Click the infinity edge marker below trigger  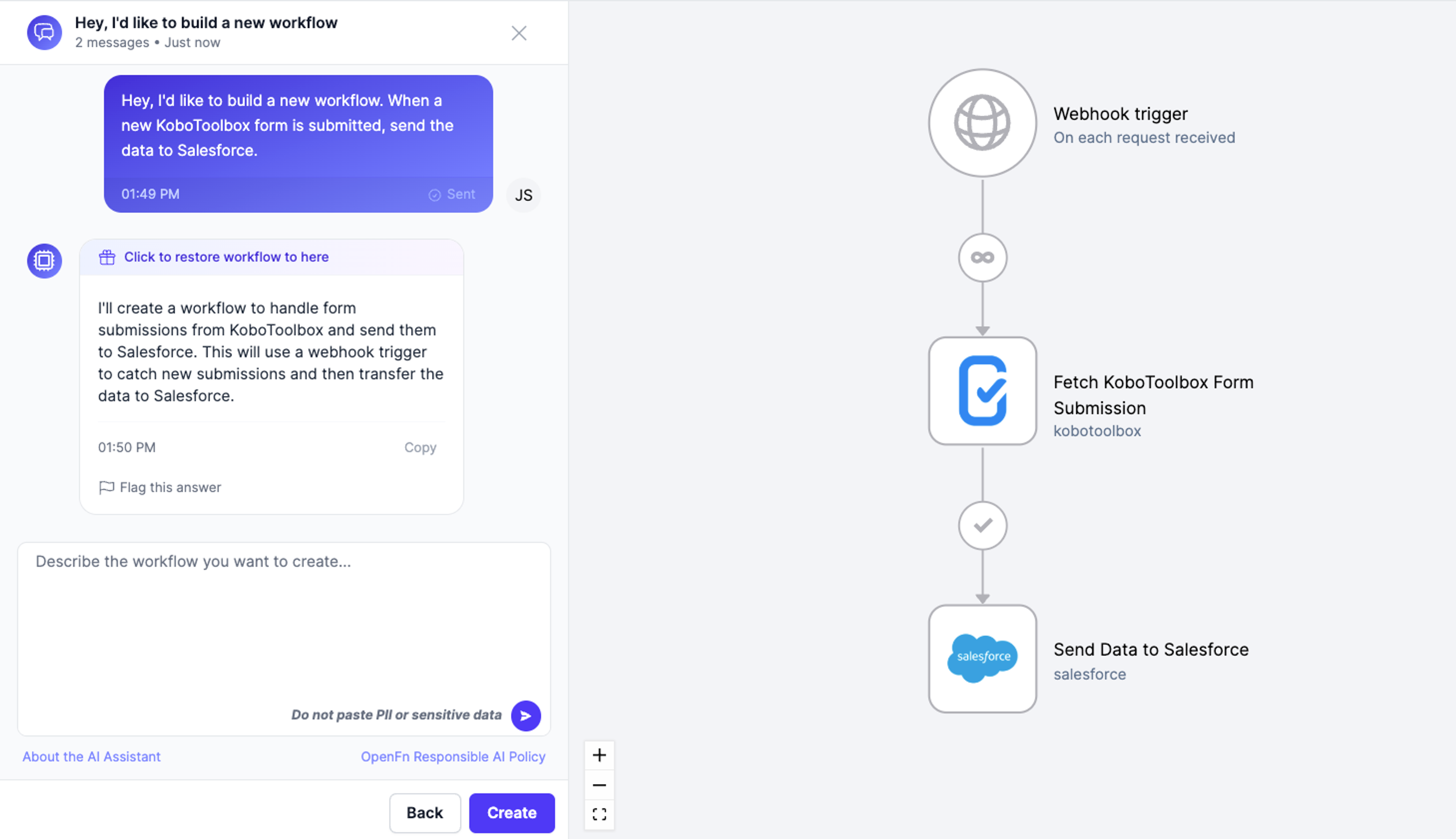pos(982,257)
